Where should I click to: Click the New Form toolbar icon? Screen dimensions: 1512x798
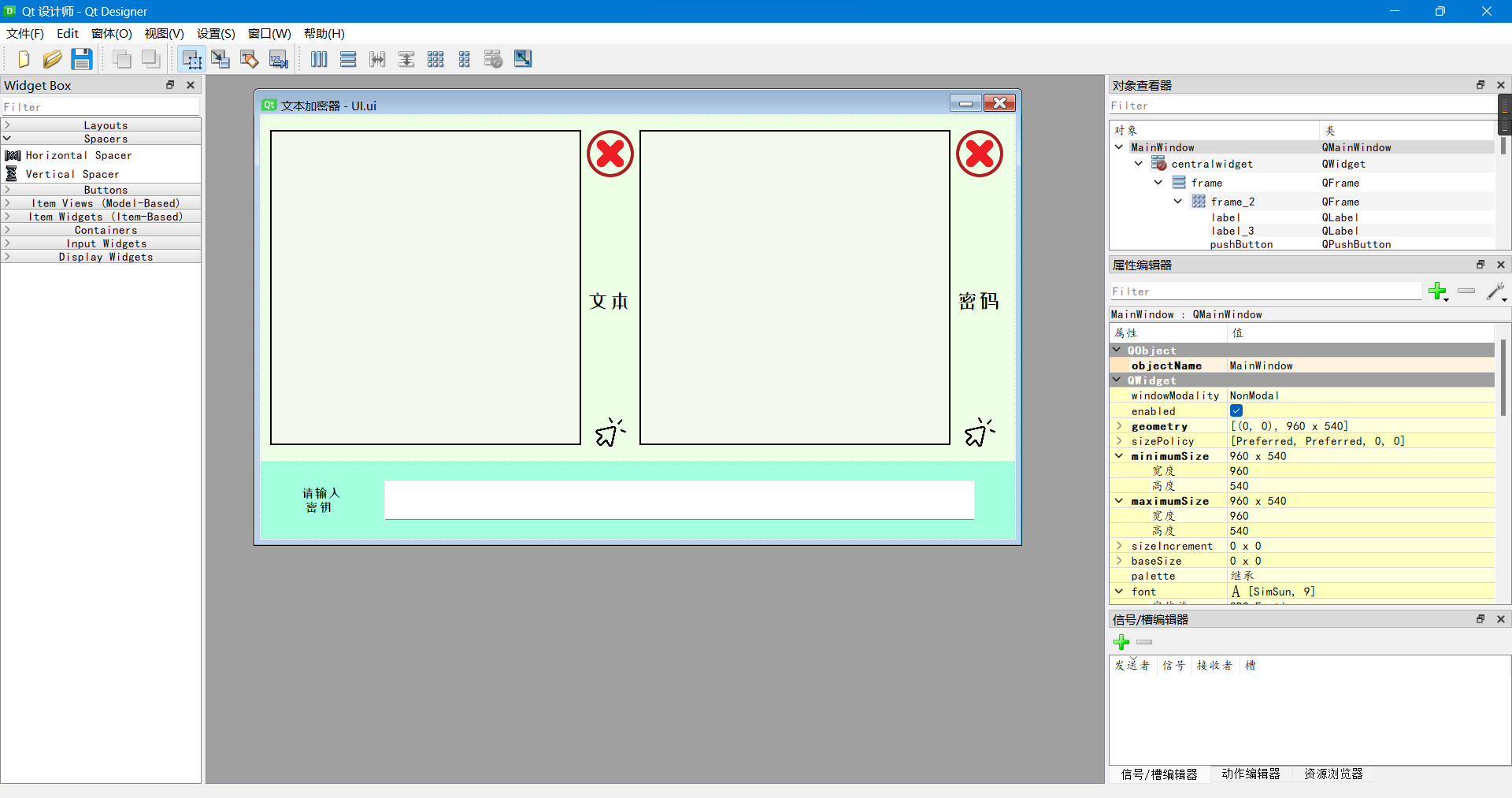click(22, 59)
